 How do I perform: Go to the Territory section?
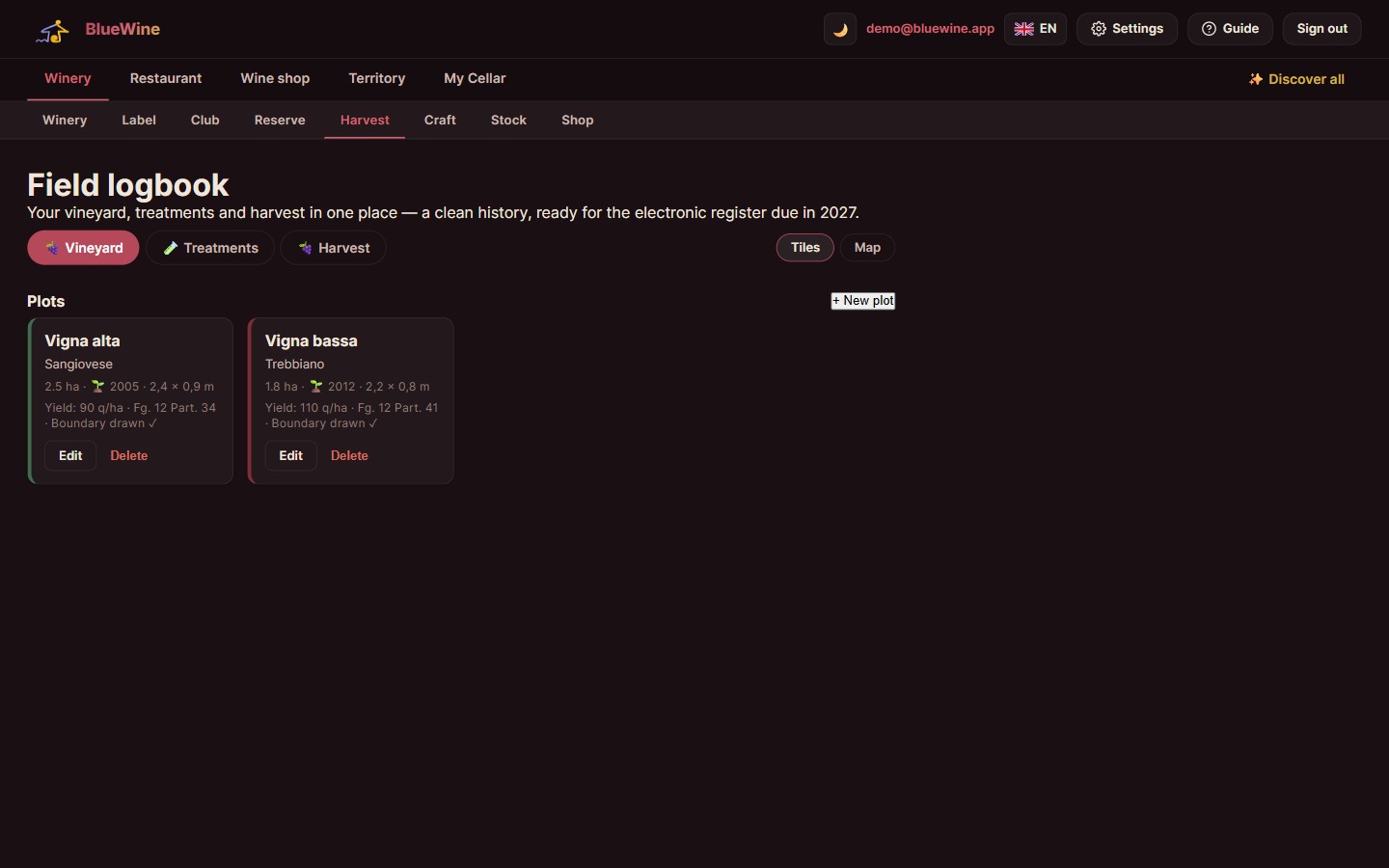coord(377,78)
